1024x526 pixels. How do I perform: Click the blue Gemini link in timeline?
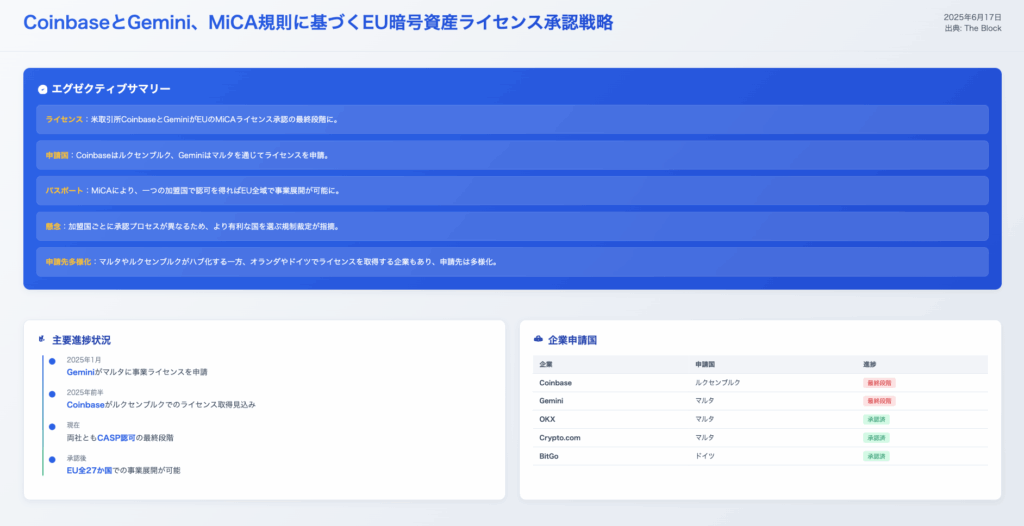click(81, 372)
